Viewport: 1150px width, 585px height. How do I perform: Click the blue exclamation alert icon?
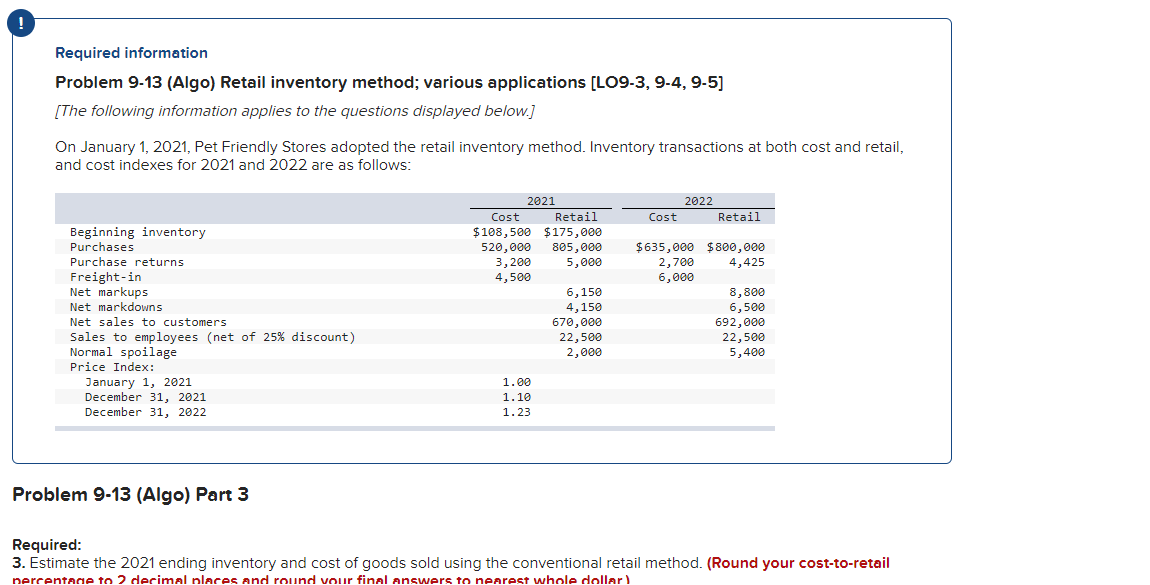pos(20,22)
